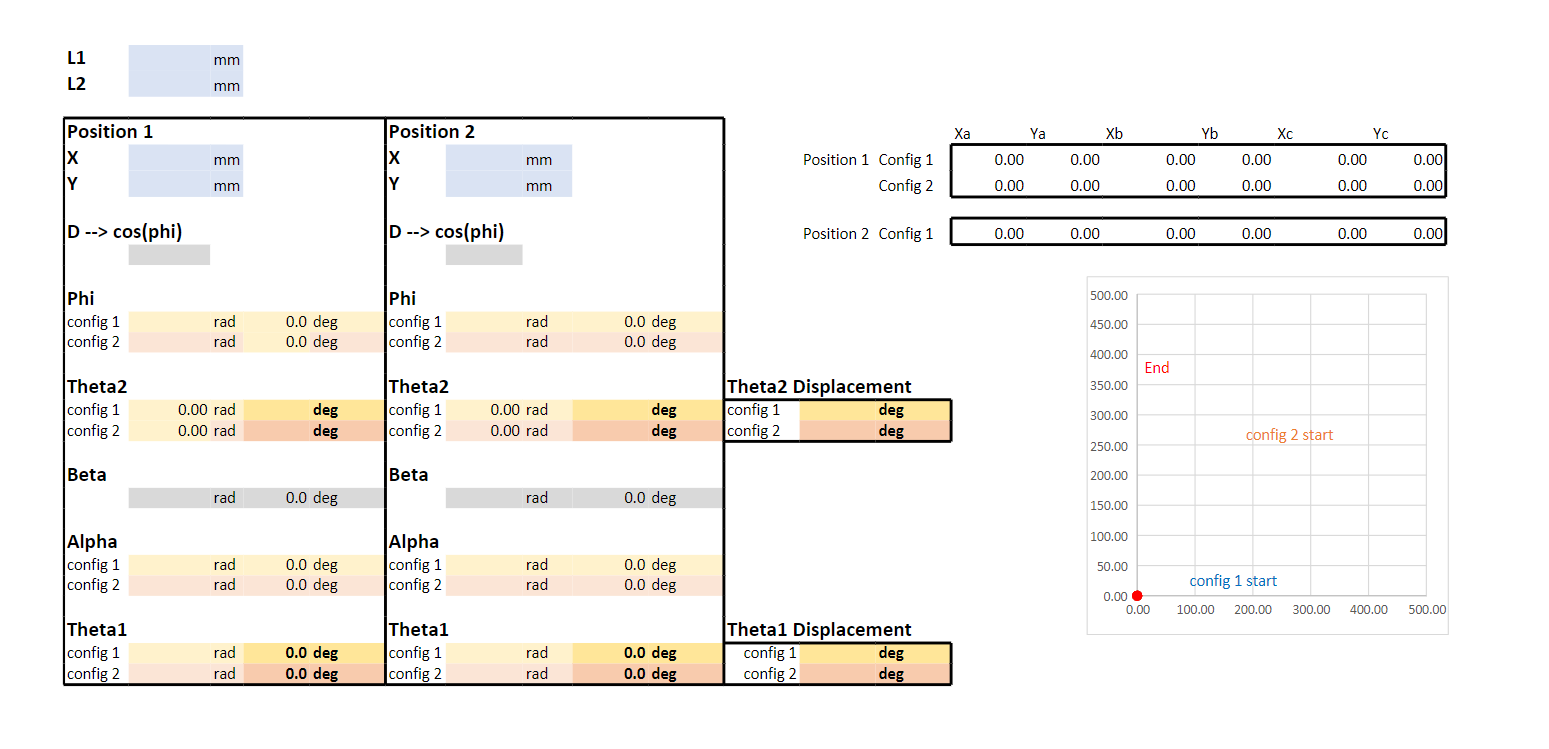Select the Position 2 Y input cell

(x=485, y=185)
